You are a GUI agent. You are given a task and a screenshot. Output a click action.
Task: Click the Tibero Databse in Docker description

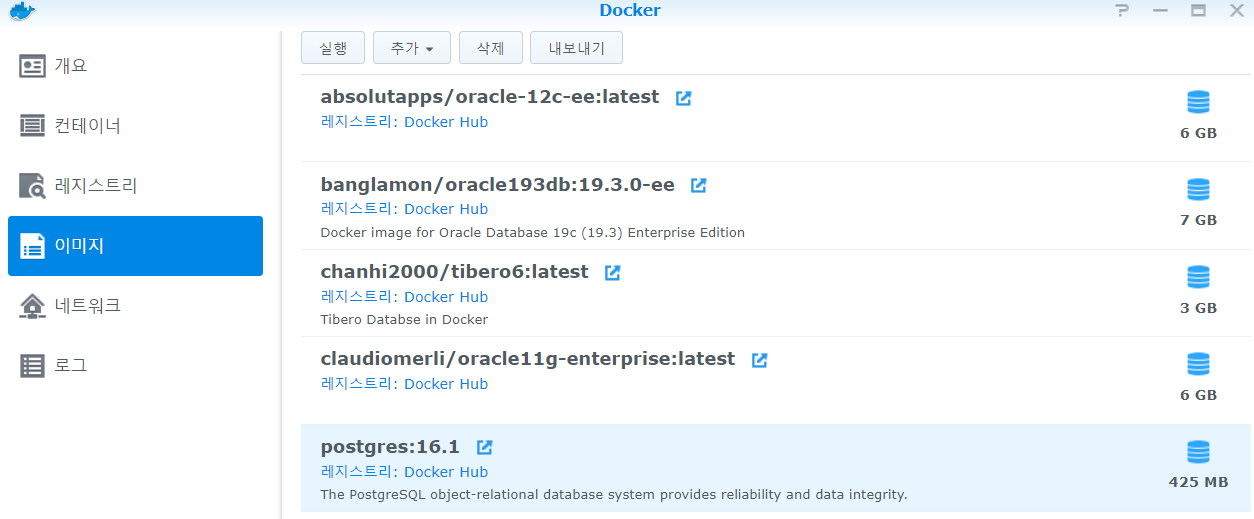tap(404, 320)
